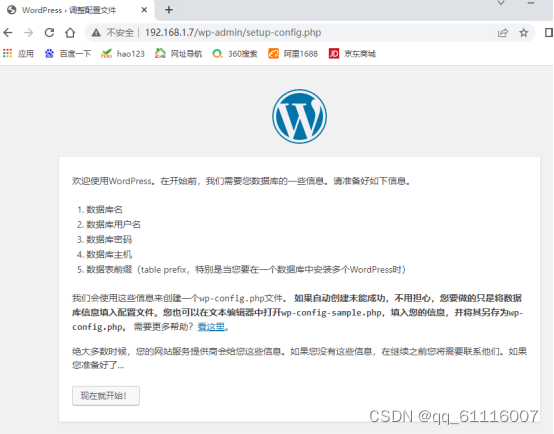Open the 百度一下 bookmark
Image resolution: width=554 pixels, height=434 pixels.
click(68, 54)
